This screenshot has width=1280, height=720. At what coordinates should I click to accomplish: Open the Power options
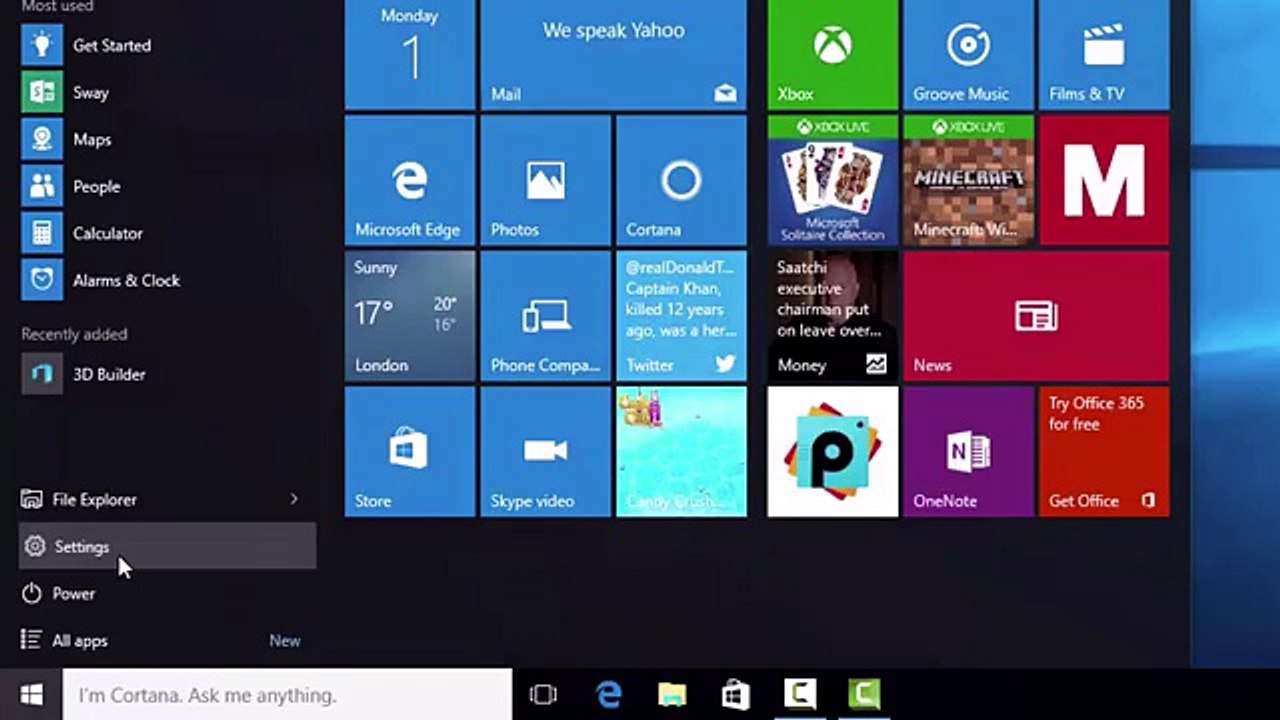167,593
